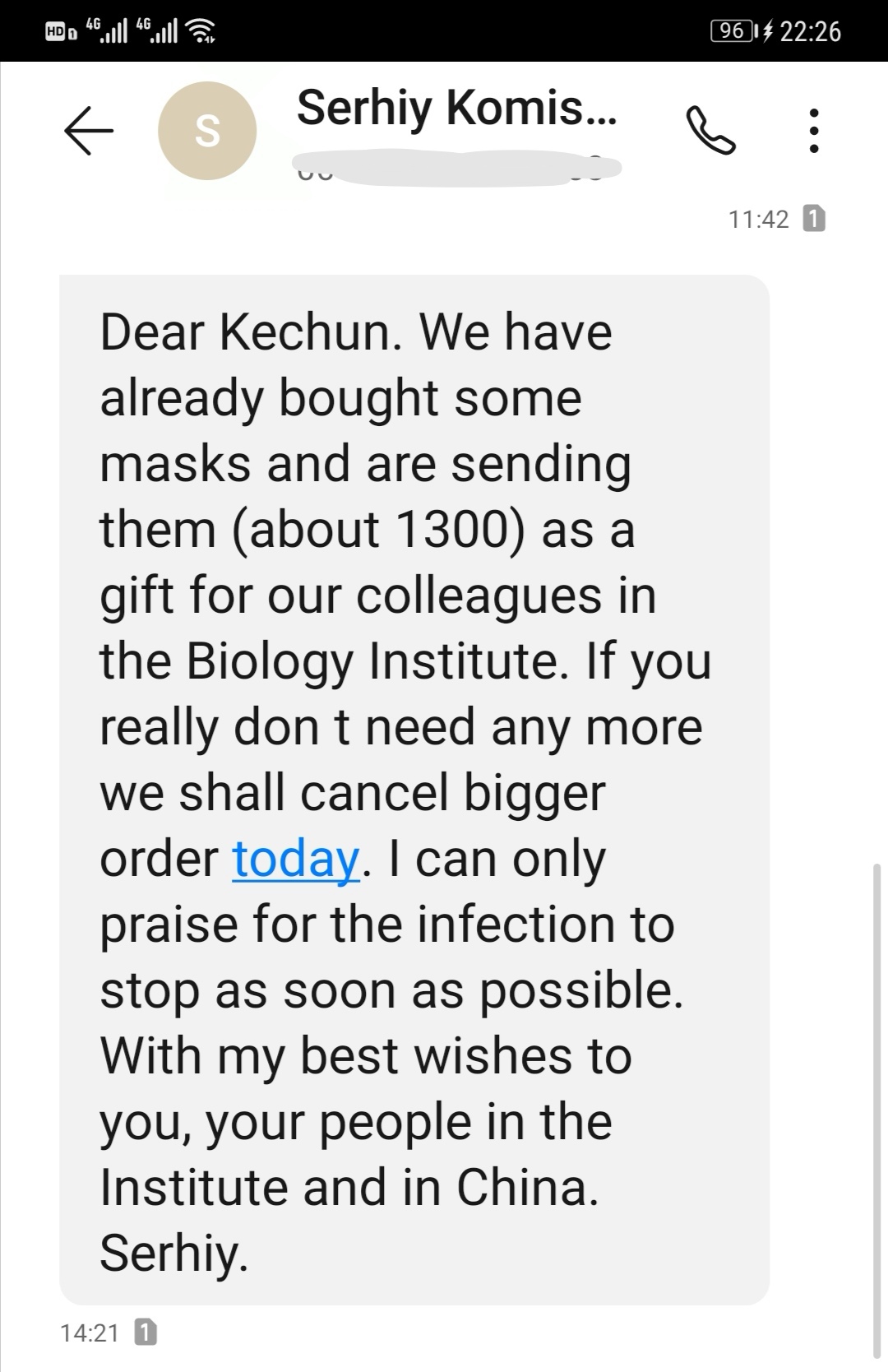
Task: Tap the battery 96 indicator
Action: 733,31
